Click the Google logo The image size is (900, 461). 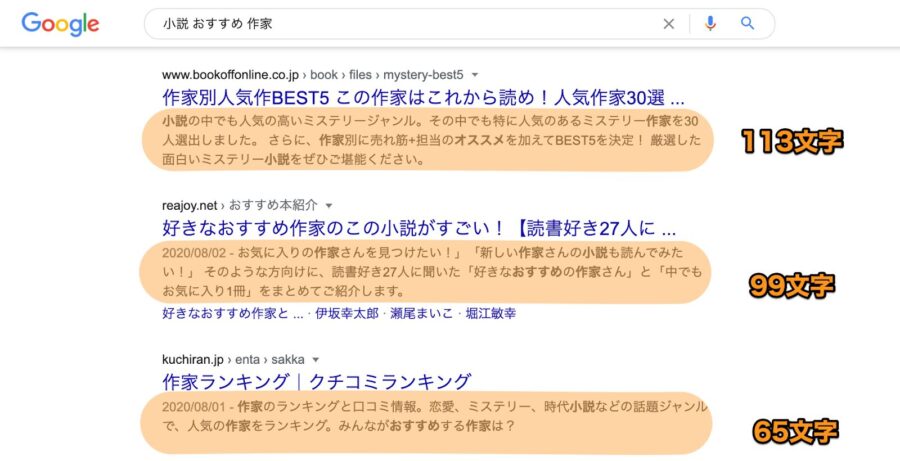tap(60, 24)
